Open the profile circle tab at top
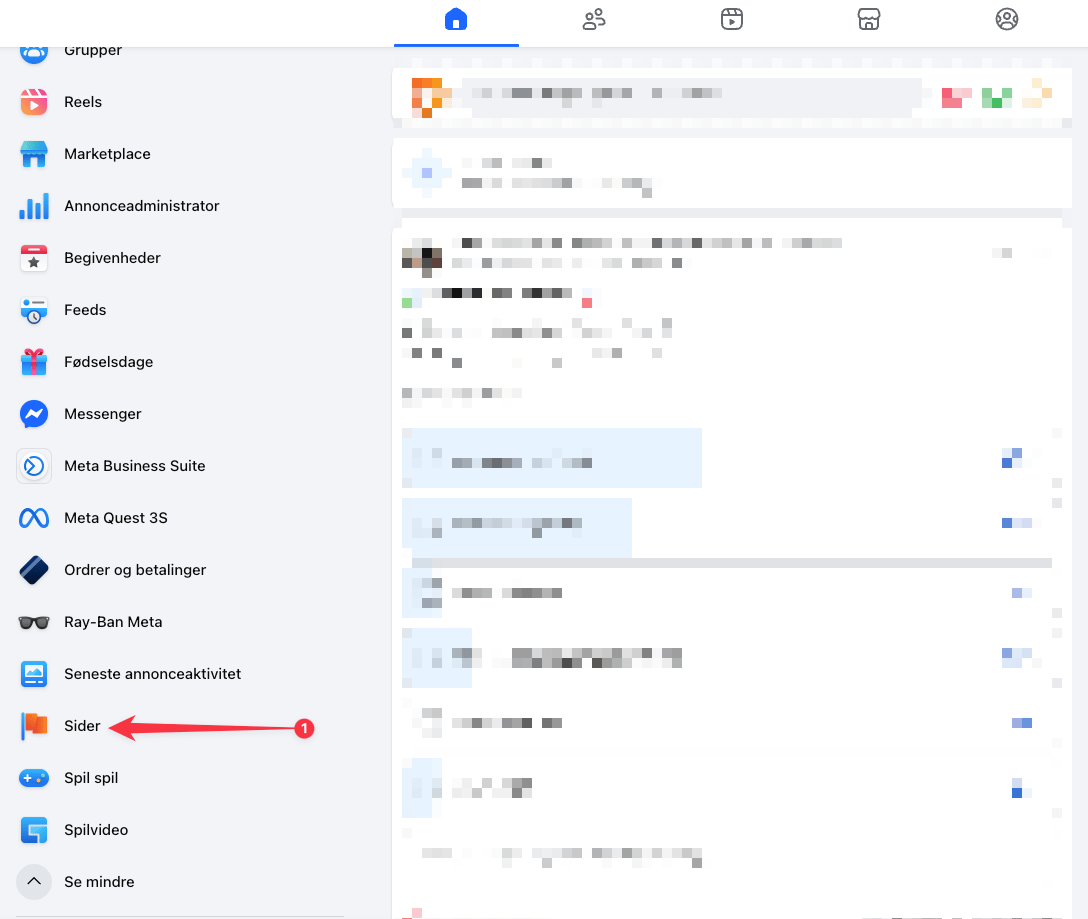1088x919 pixels. coord(1007,19)
